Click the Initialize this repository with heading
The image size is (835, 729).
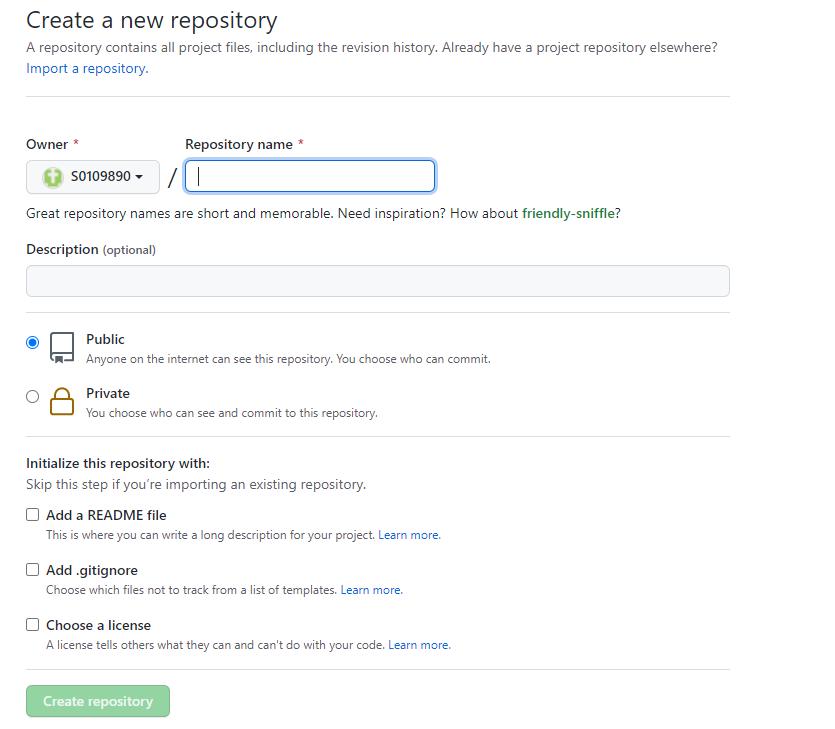point(118,463)
